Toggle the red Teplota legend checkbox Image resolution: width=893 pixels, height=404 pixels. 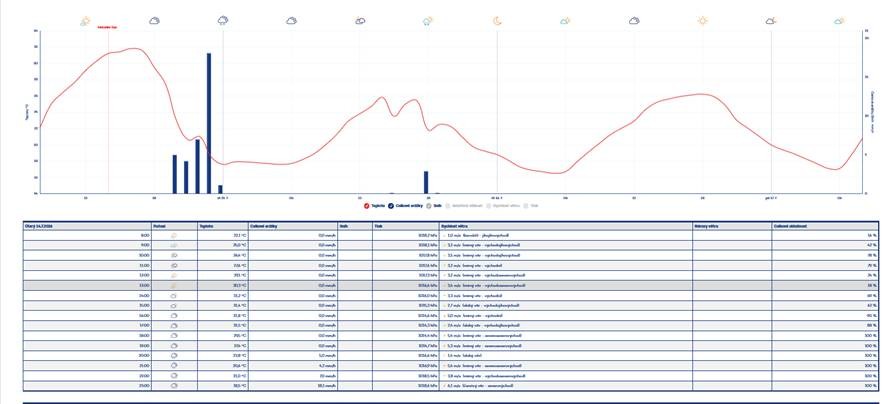(x=367, y=206)
